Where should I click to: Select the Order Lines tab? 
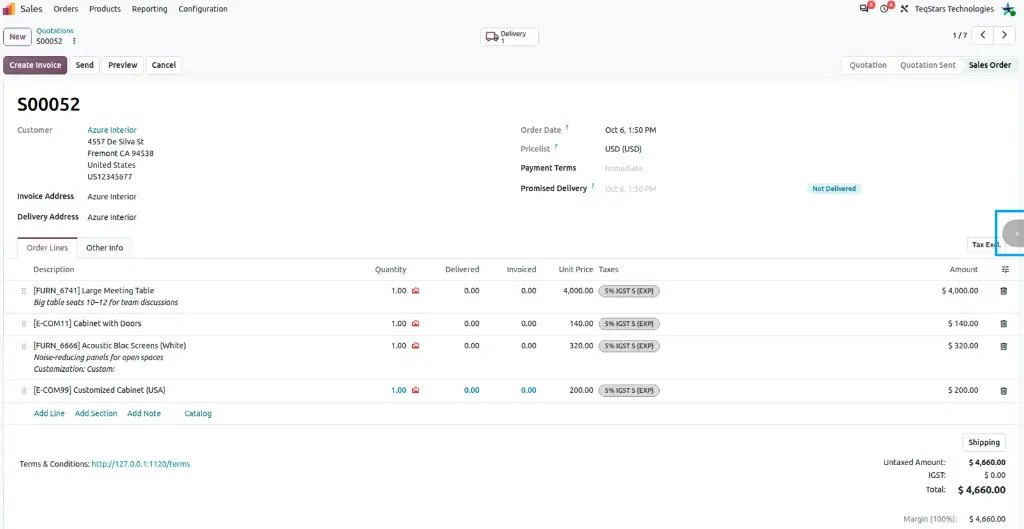pos(47,248)
